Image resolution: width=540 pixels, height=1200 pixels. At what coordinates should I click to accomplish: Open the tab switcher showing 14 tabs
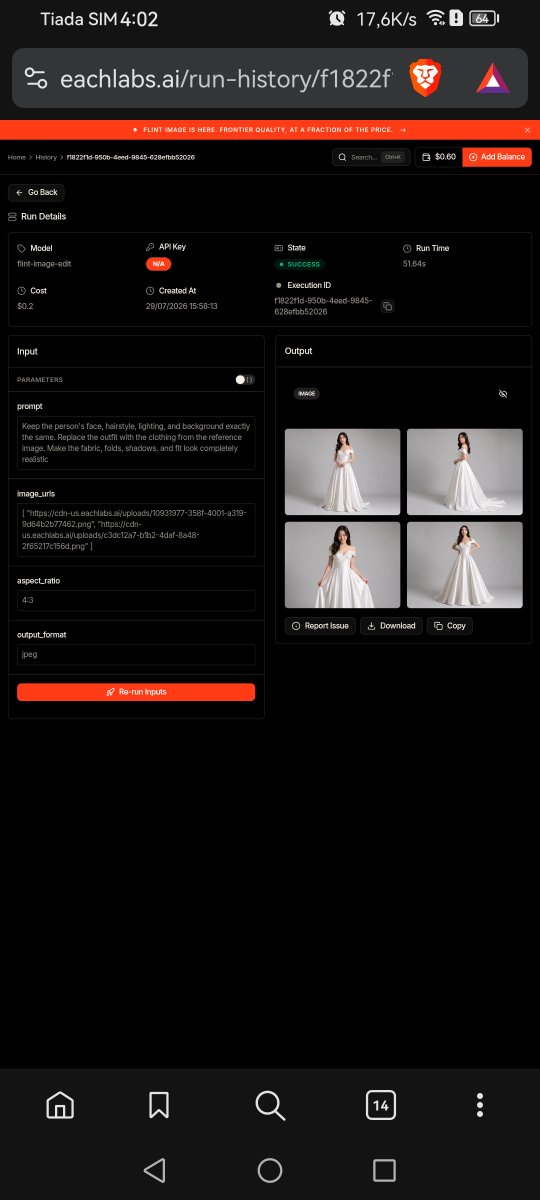pyautogui.click(x=380, y=1105)
